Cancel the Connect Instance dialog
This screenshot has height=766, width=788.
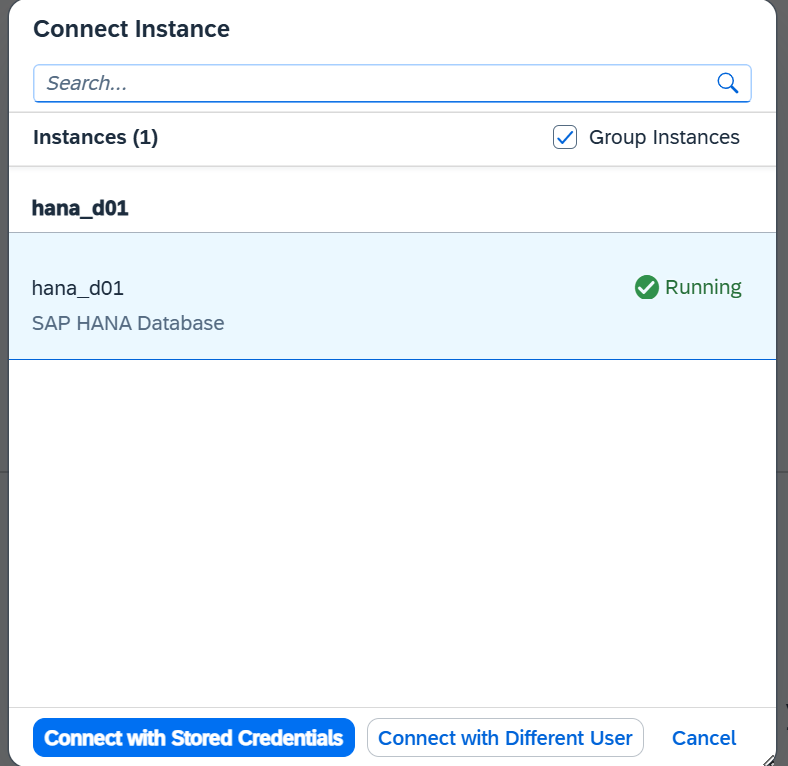(x=704, y=737)
